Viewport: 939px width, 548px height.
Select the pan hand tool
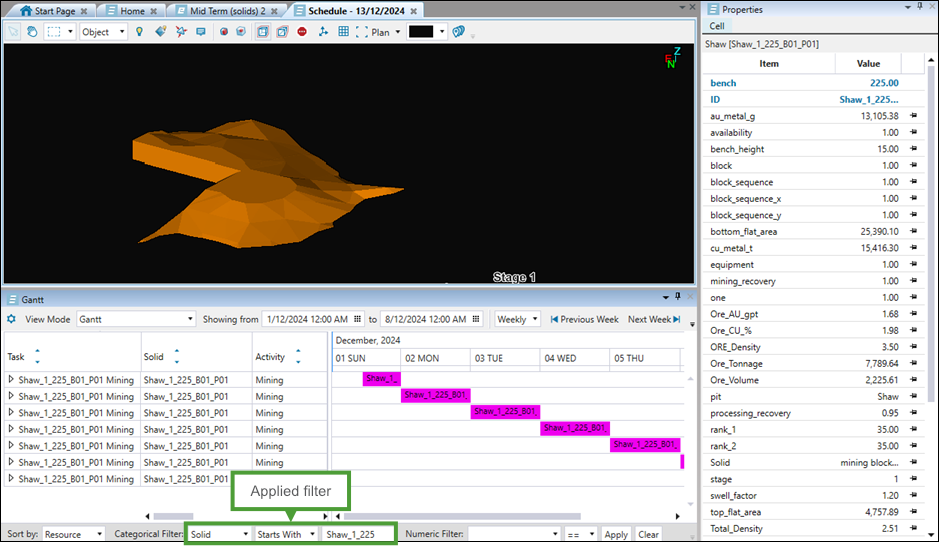pyautogui.click(x=32, y=32)
